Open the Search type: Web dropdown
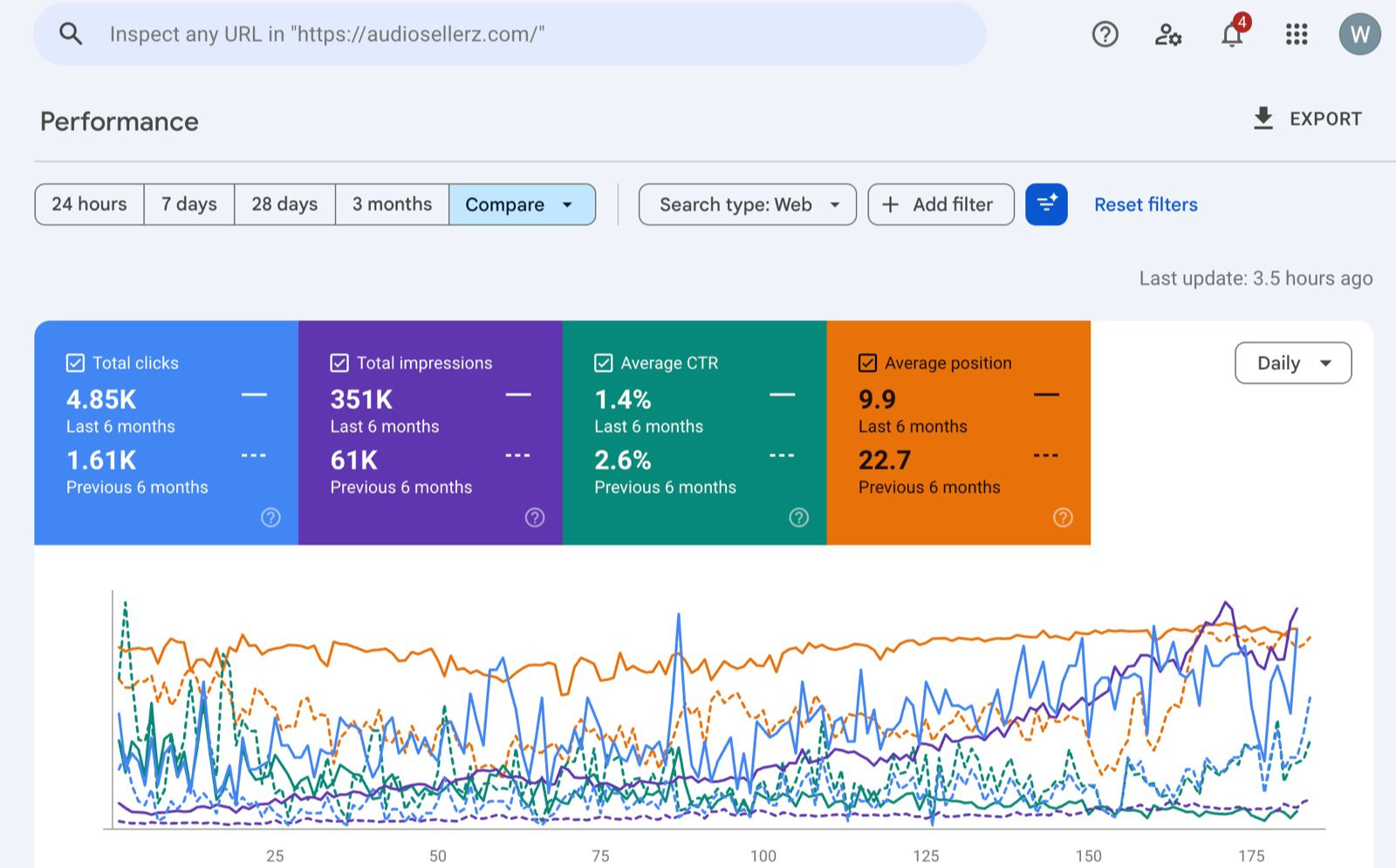The width and height of the screenshot is (1396, 868). pos(747,204)
